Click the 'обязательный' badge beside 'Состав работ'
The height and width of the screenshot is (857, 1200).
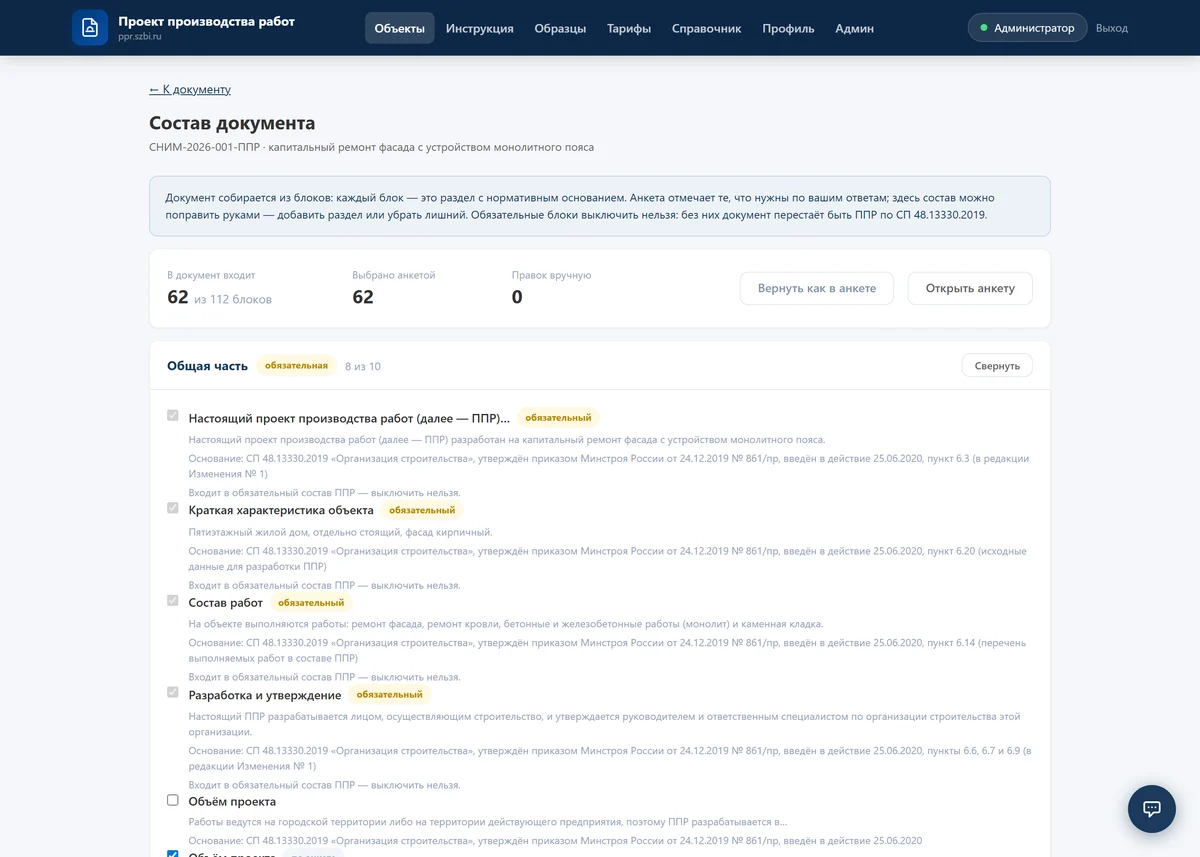pyautogui.click(x=311, y=603)
